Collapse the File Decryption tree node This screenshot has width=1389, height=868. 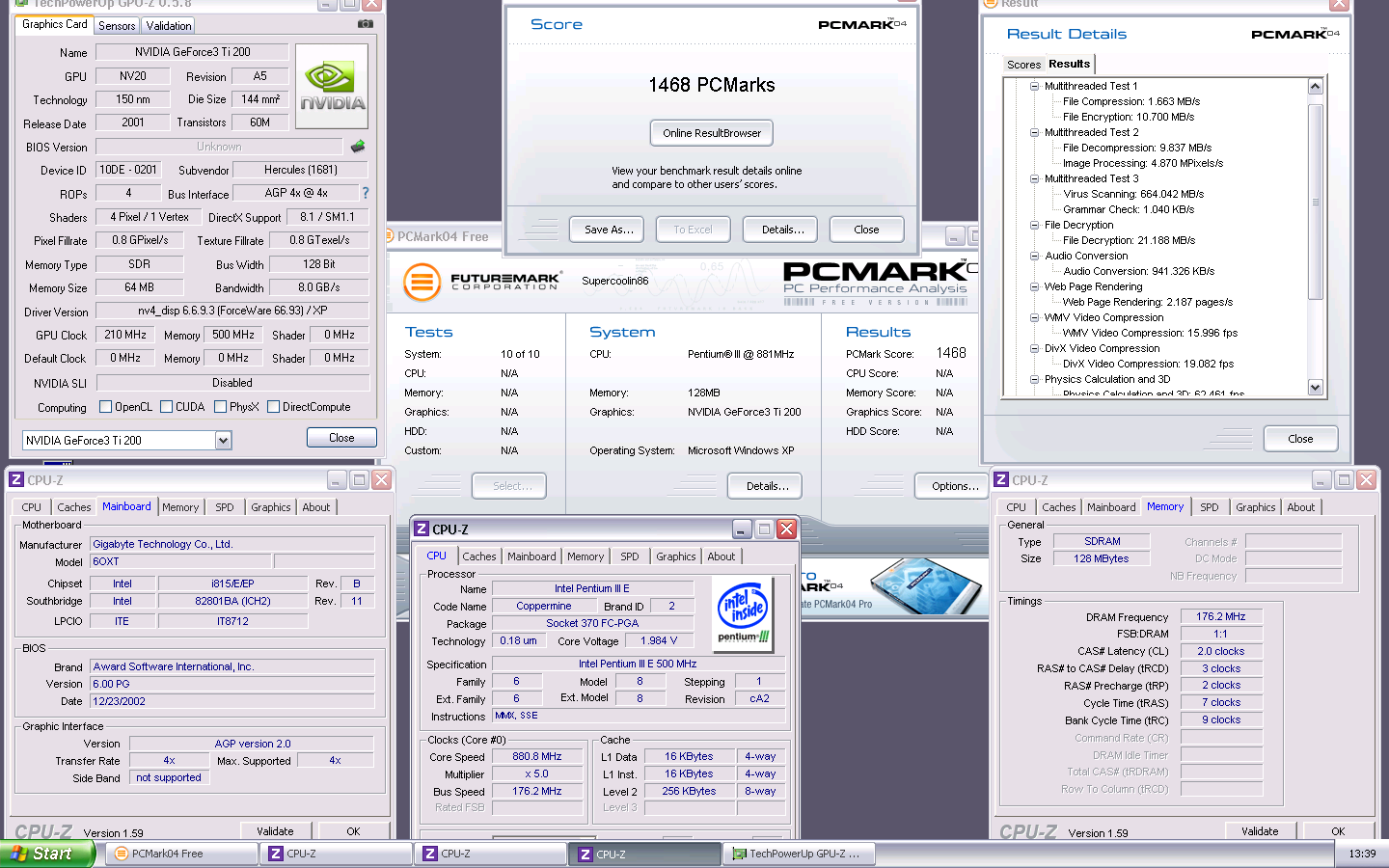(1034, 225)
